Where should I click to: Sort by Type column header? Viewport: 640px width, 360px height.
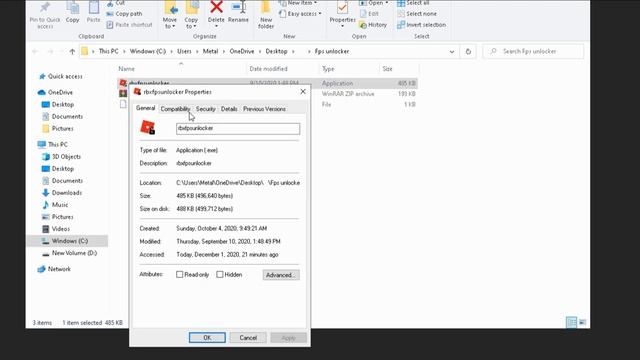(328, 69)
